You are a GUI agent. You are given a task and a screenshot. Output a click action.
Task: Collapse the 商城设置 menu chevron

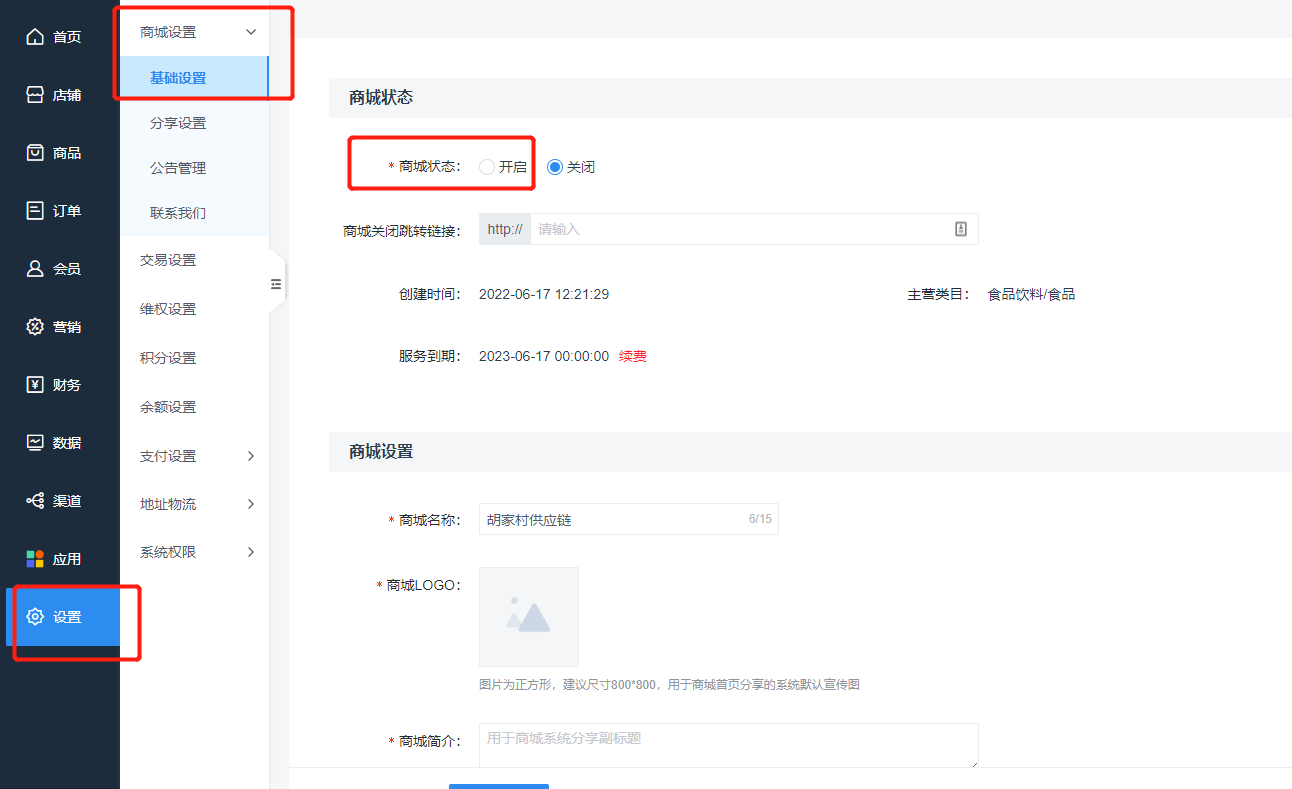tap(251, 32)
